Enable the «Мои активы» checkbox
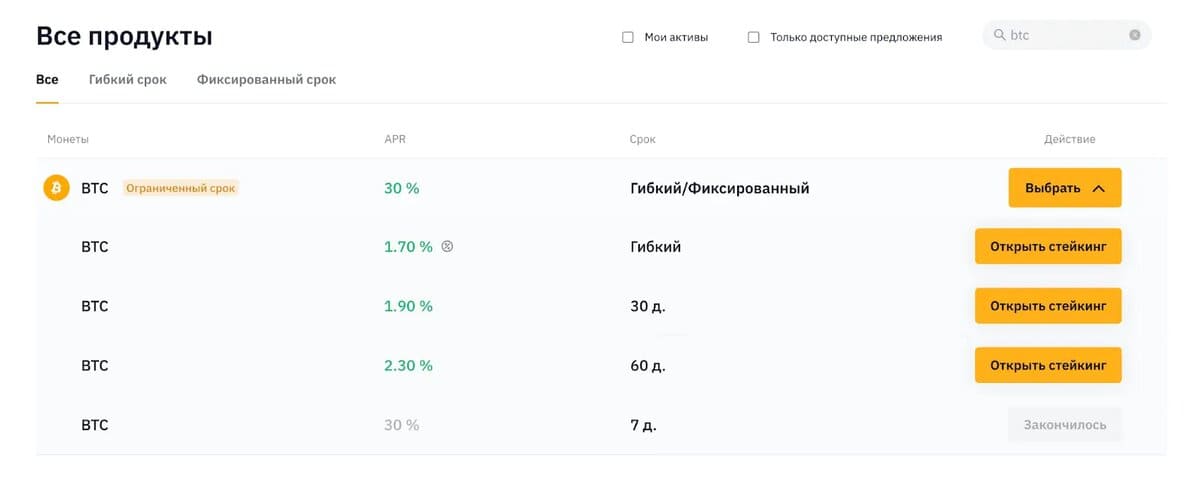Viewport: 1200px width, 482px height. click(x=628, y=37)
